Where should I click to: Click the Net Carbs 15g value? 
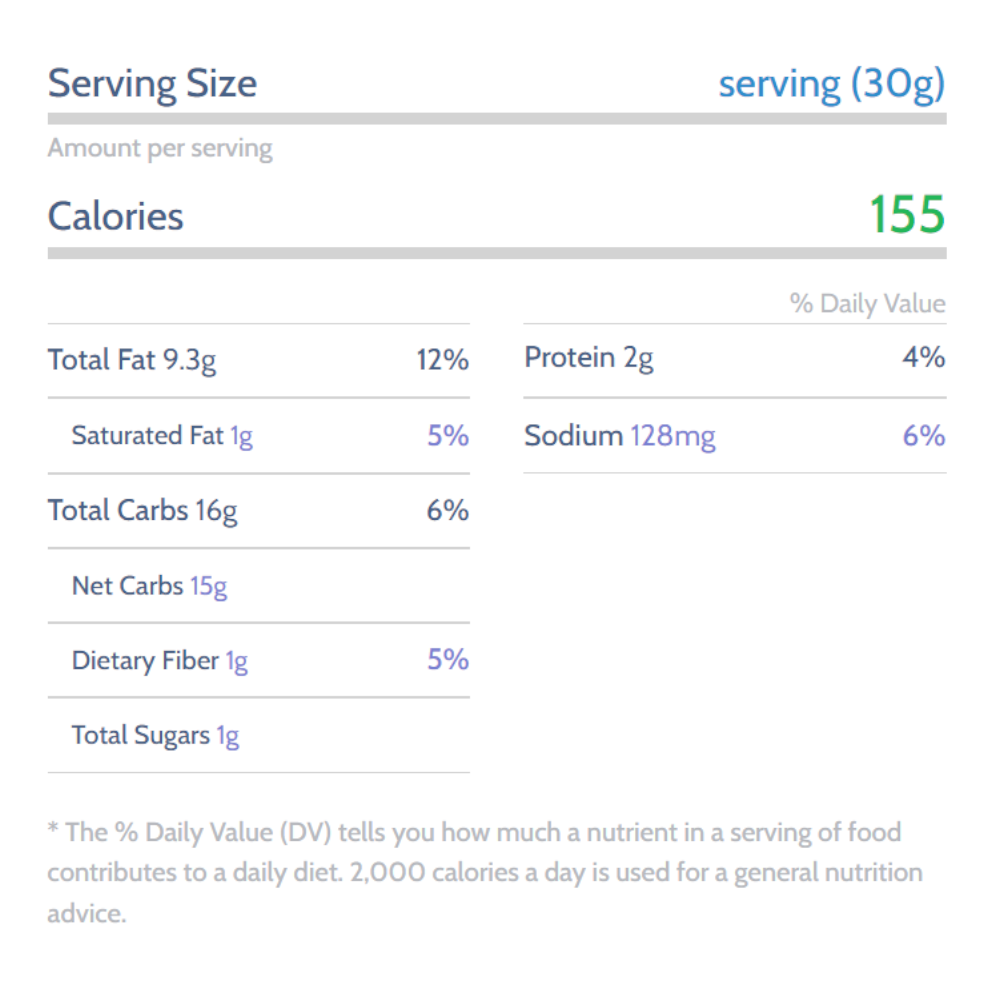point(208,586)
